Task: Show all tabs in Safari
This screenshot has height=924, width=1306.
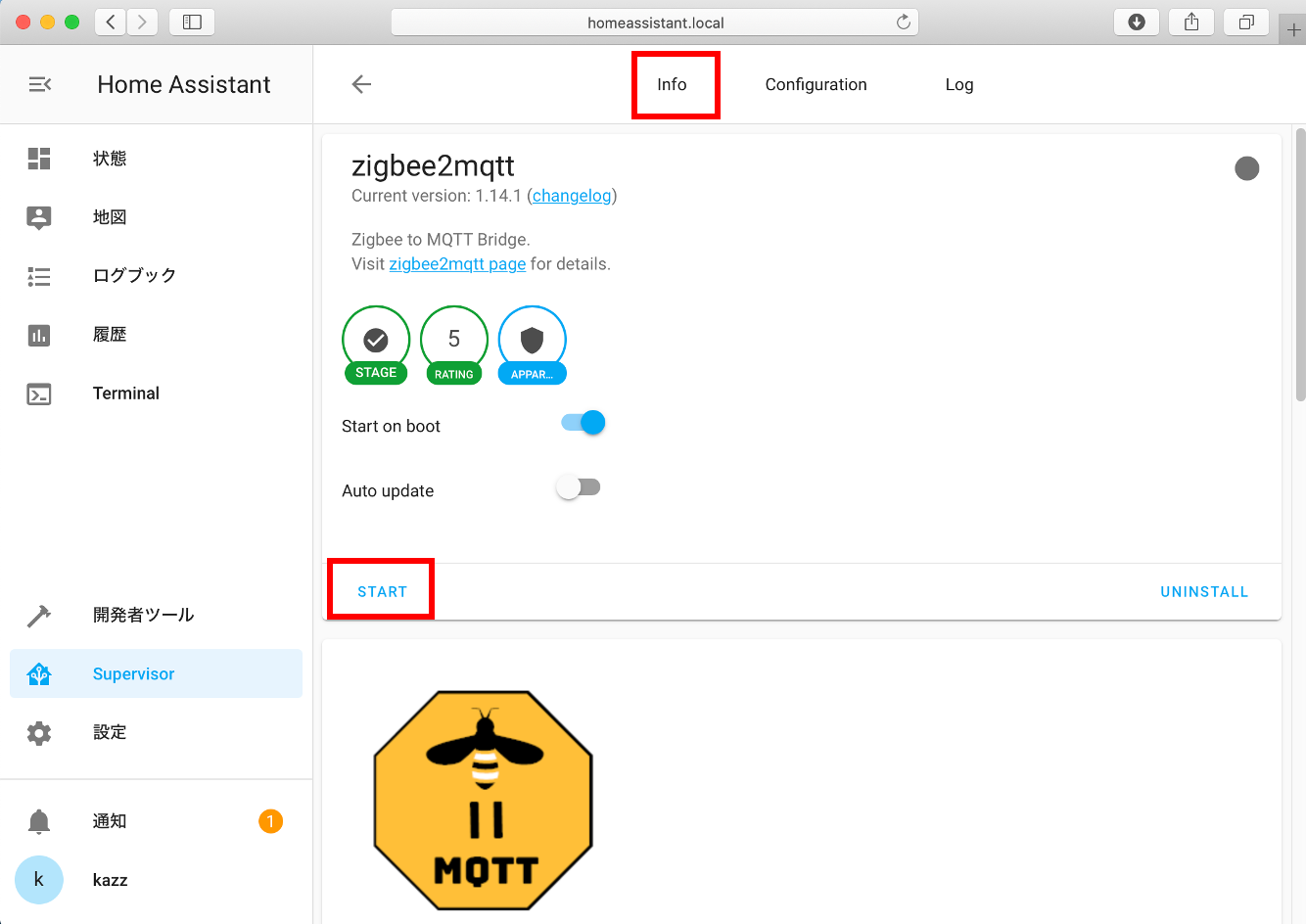Action: tap(1246, 22)
